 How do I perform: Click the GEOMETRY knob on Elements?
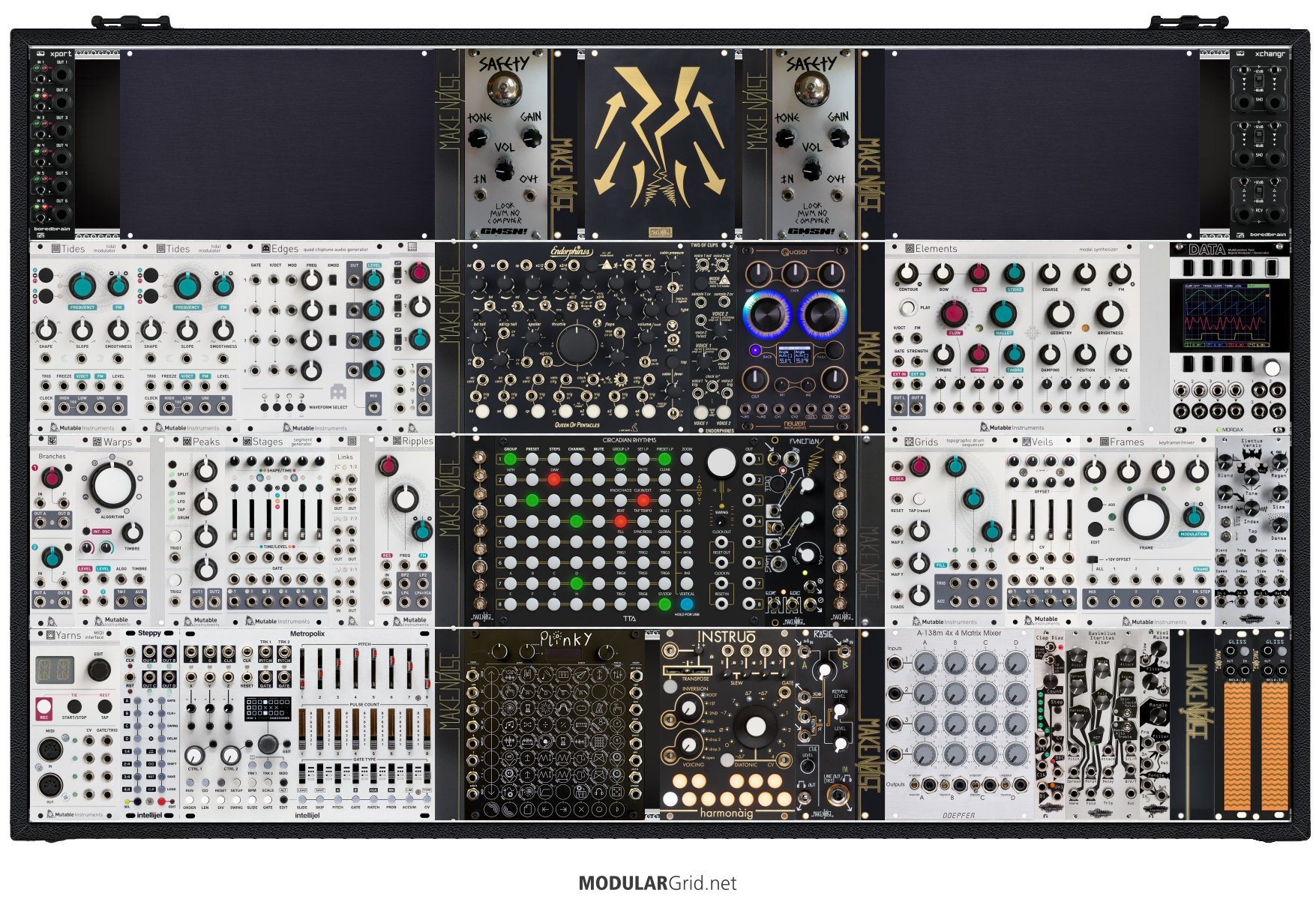point(1060,314)
